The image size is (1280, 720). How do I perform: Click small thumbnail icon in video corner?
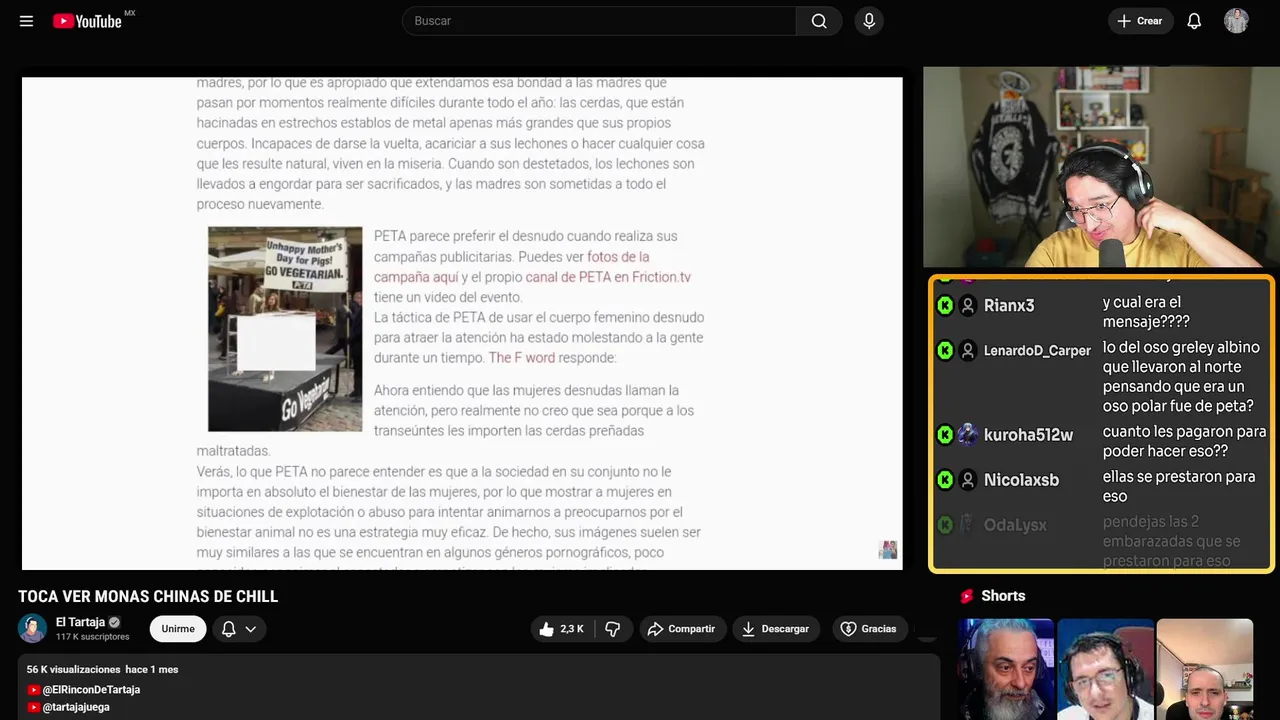tap(888, 550)
